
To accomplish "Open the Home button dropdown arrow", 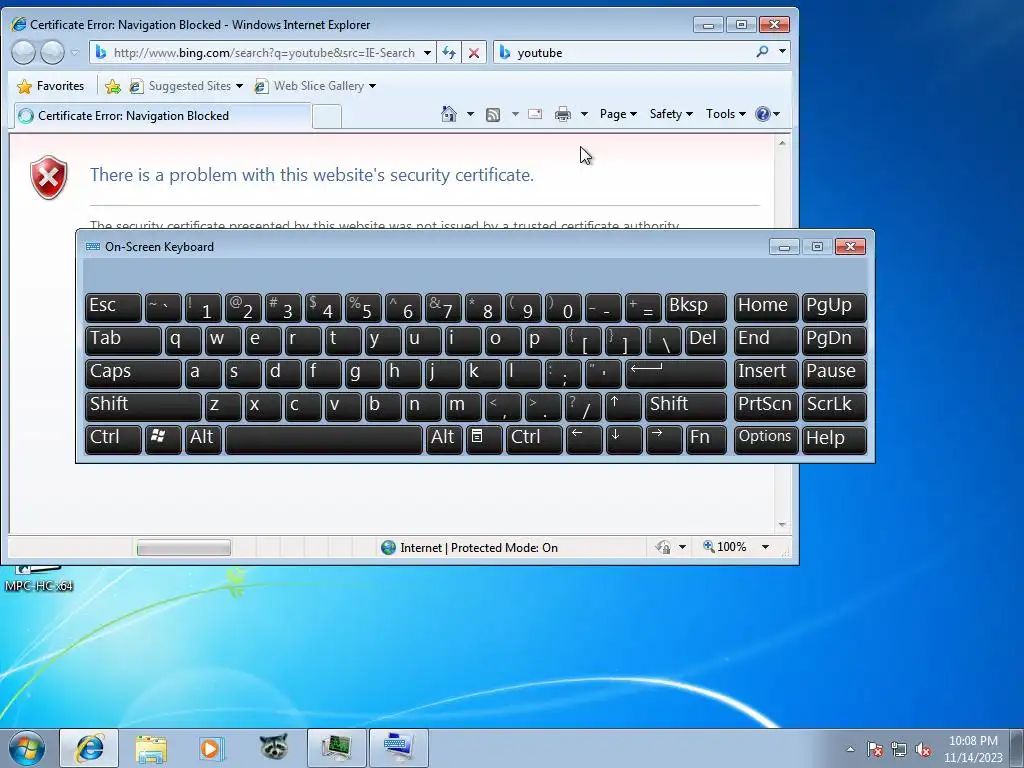I will [470, 114].
